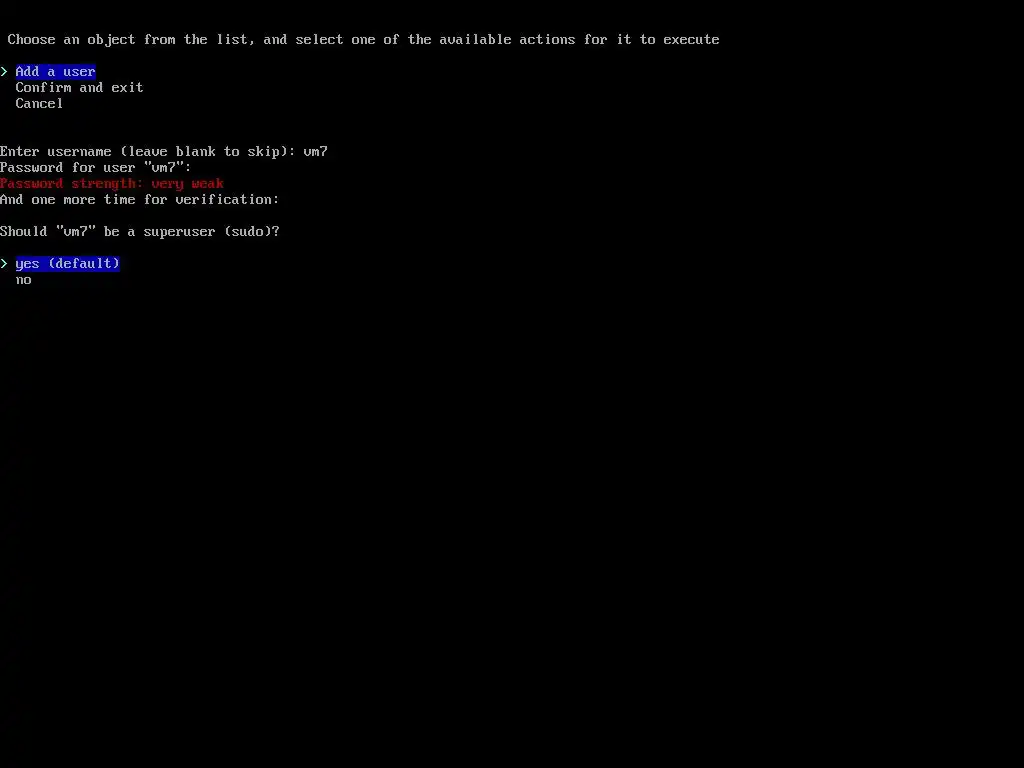Click the red Password strength warning
The height and width of the screenshot is (768, 1024).
point(112,184)
